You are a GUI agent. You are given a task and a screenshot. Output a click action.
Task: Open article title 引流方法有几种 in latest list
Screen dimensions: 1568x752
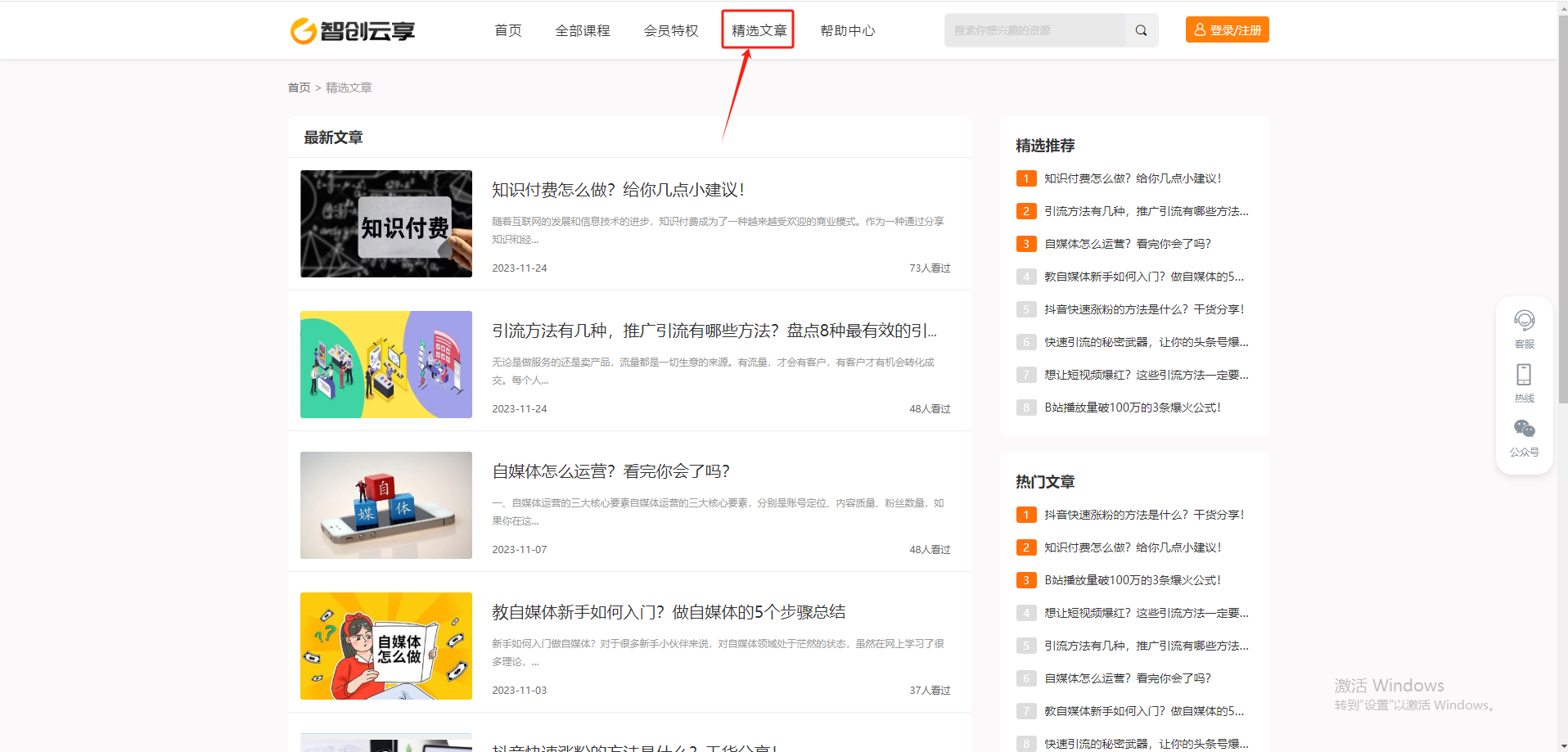coord(714,331)
